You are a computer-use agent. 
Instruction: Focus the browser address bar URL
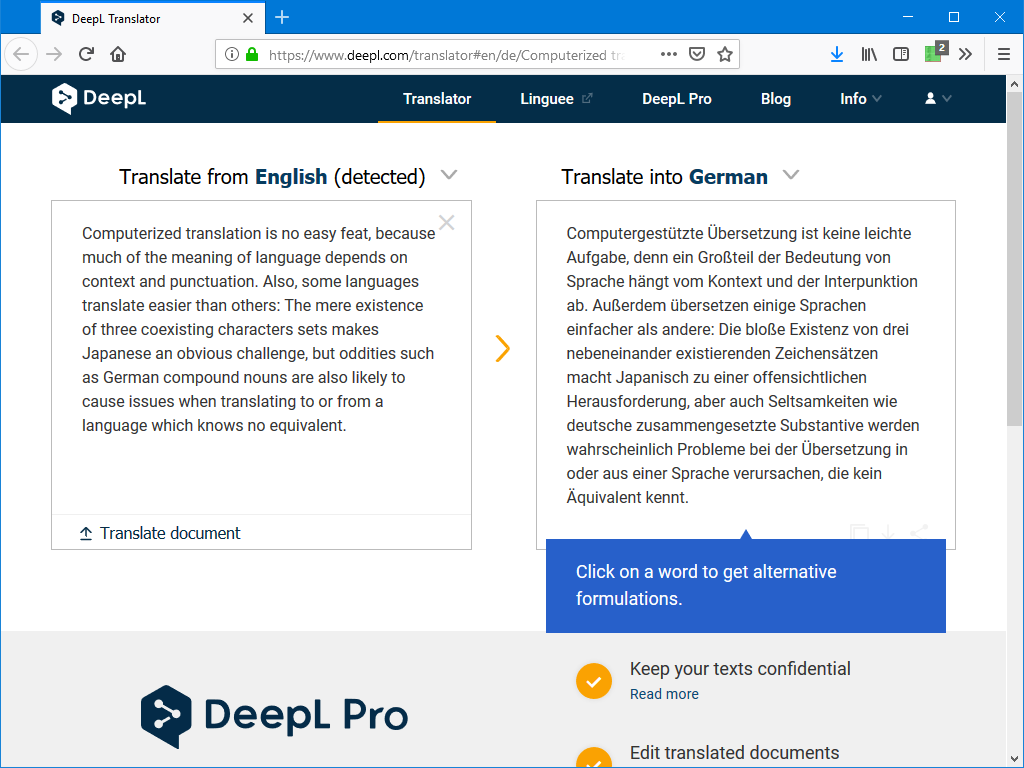pyautogui.click(x=447, y=55)
